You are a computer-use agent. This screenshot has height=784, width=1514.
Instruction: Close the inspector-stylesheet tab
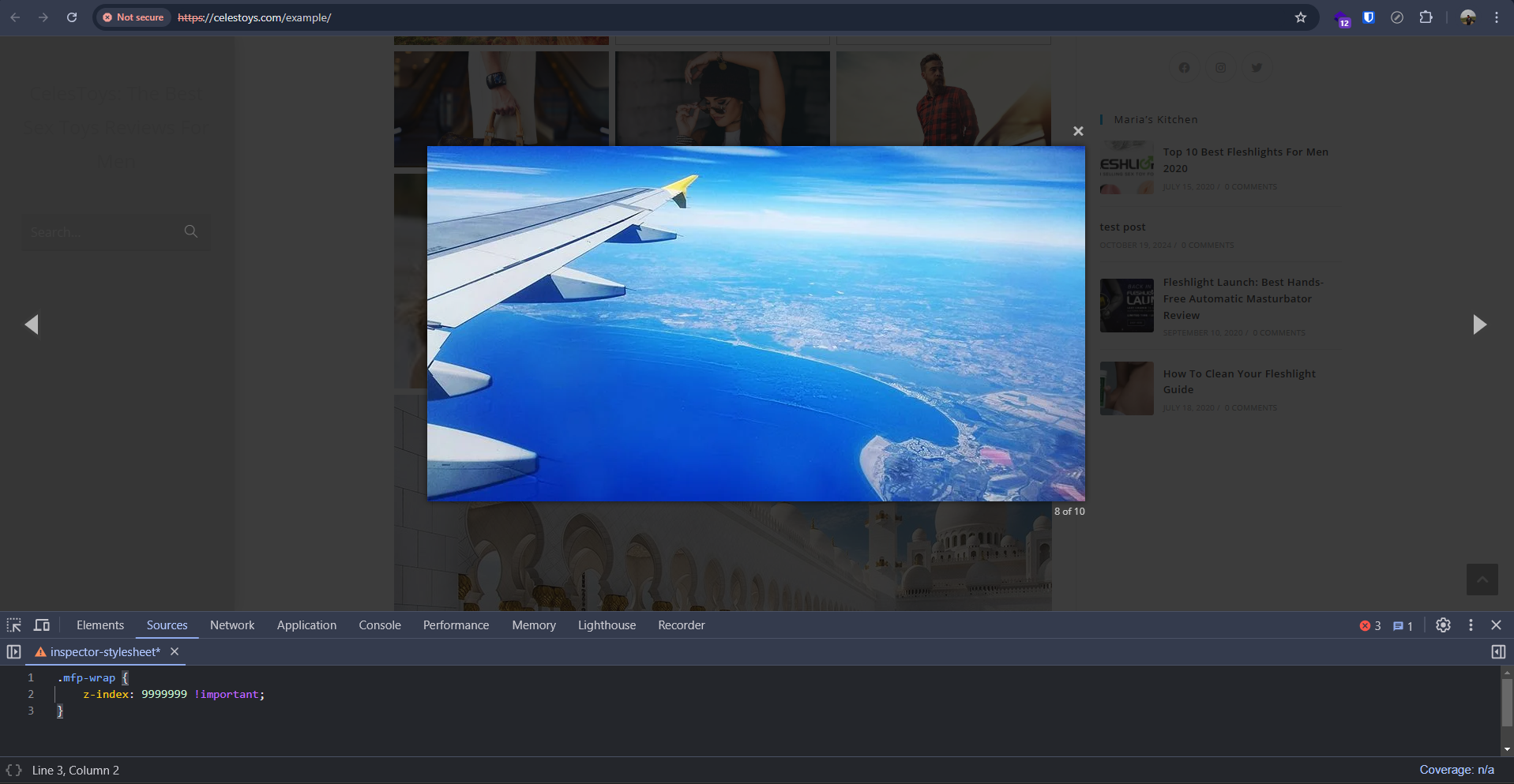pyautogui.click(x=175, y=652)
